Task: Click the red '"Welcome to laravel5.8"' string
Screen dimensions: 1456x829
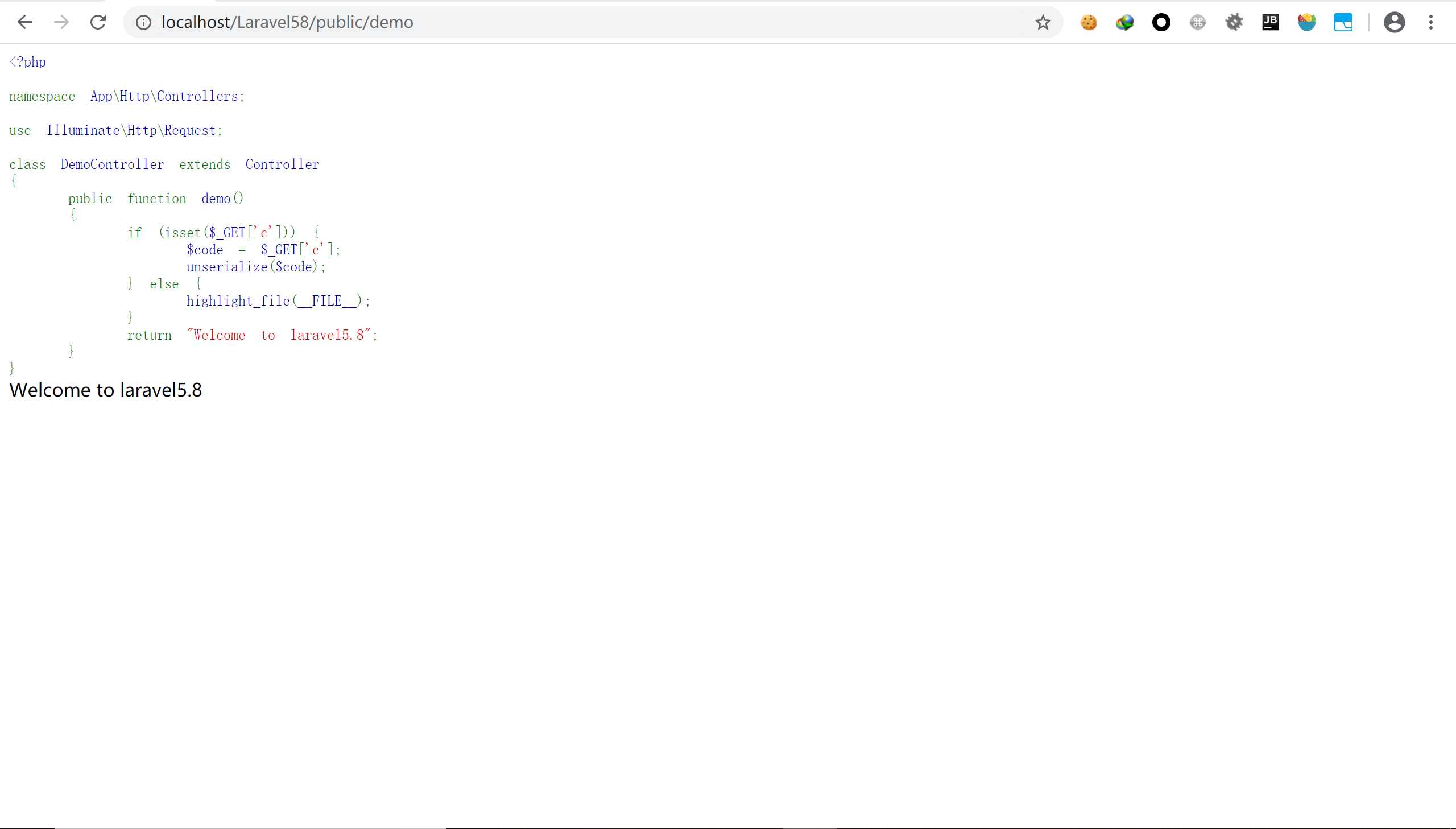Action: 280,335
